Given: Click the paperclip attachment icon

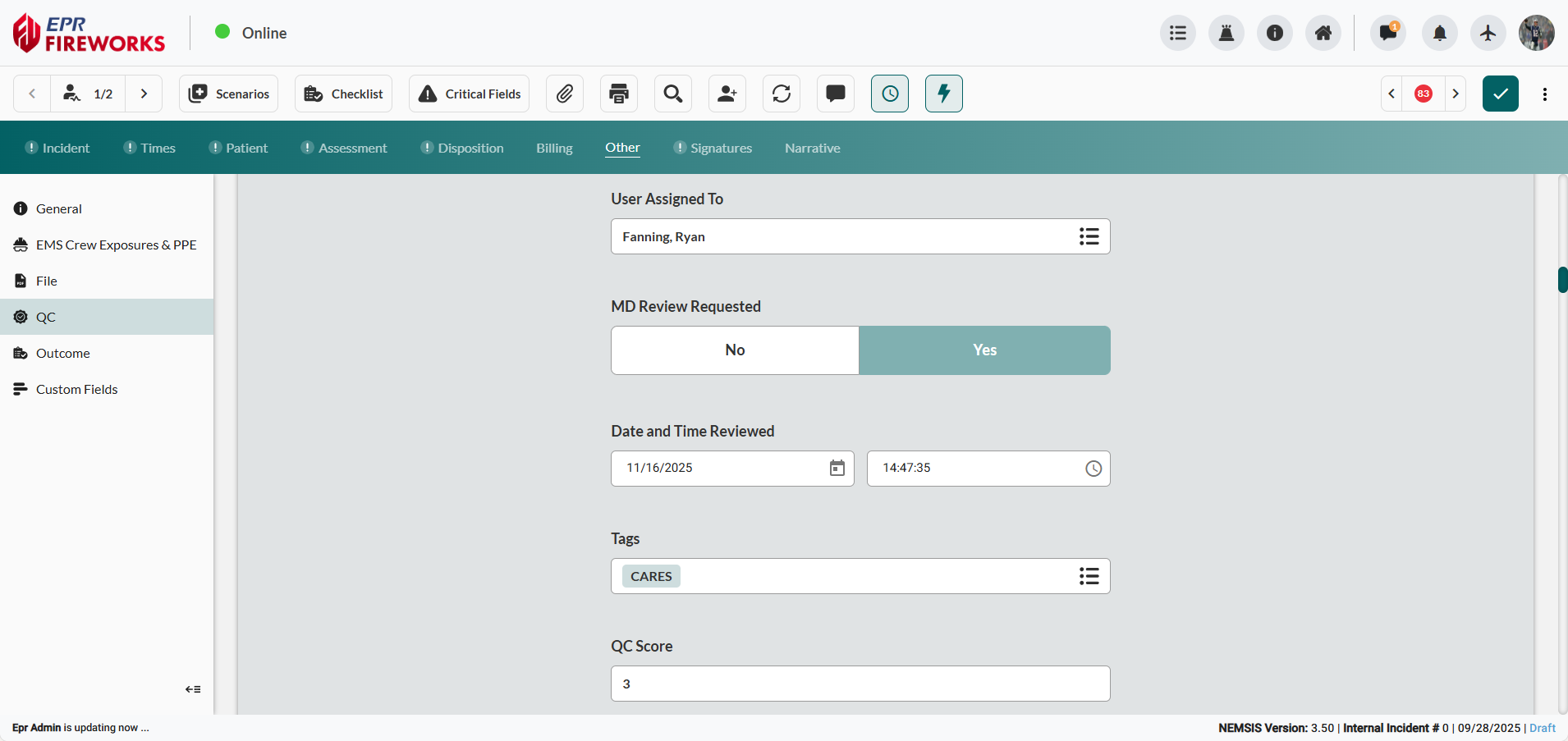Looking at the screenshot, I should (565, 94).
